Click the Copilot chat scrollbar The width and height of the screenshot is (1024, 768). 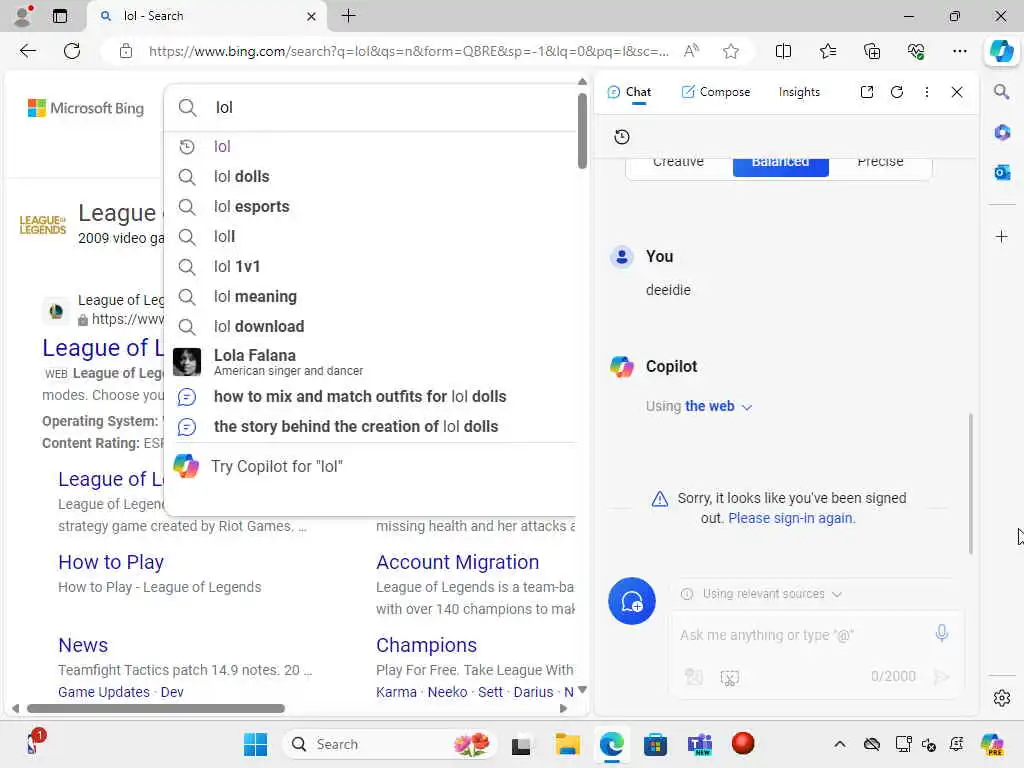[970, 484]
